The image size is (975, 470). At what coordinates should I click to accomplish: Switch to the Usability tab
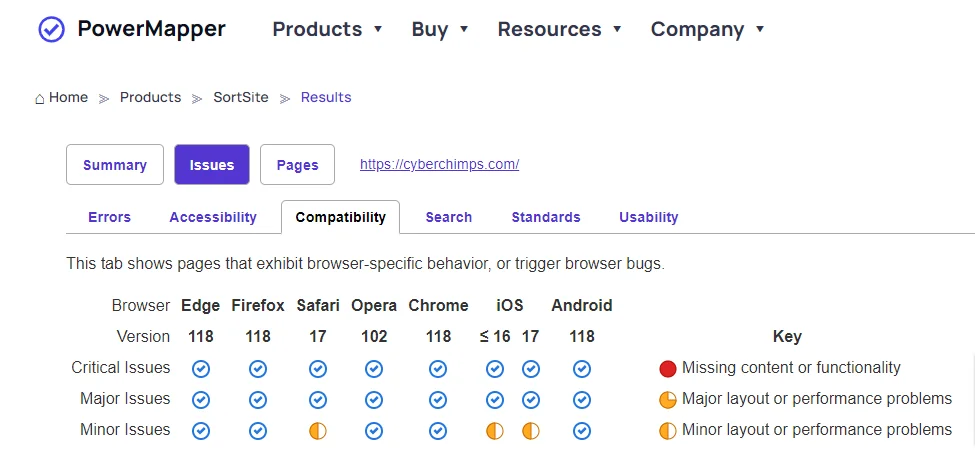(649, 218)
